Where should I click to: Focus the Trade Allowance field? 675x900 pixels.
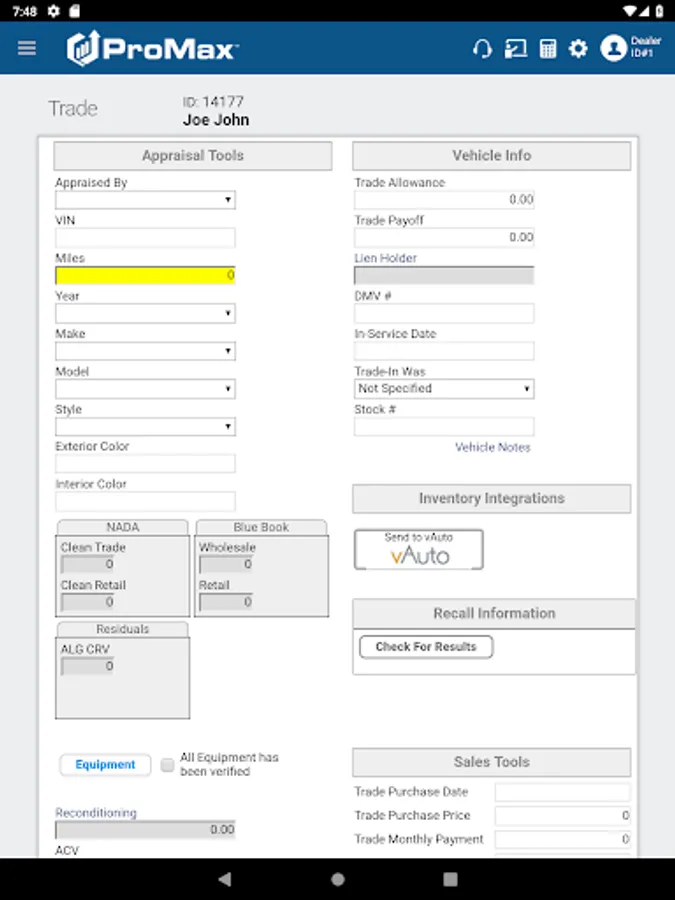(444, 200)
